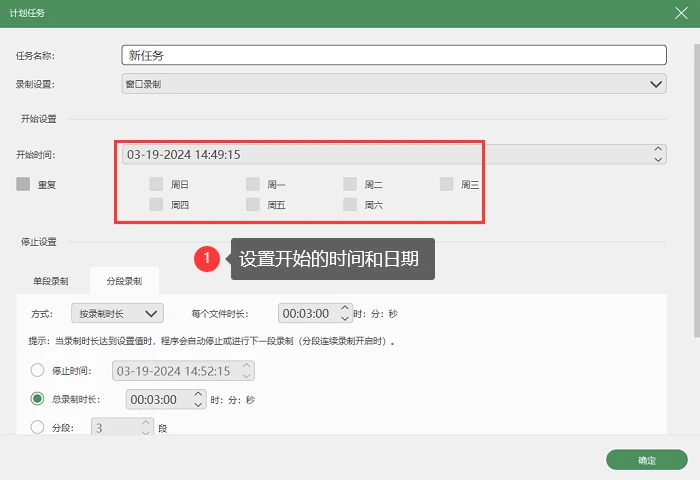
Task: Click the 确定 confirm button
Action: click(x=646, y=460)
